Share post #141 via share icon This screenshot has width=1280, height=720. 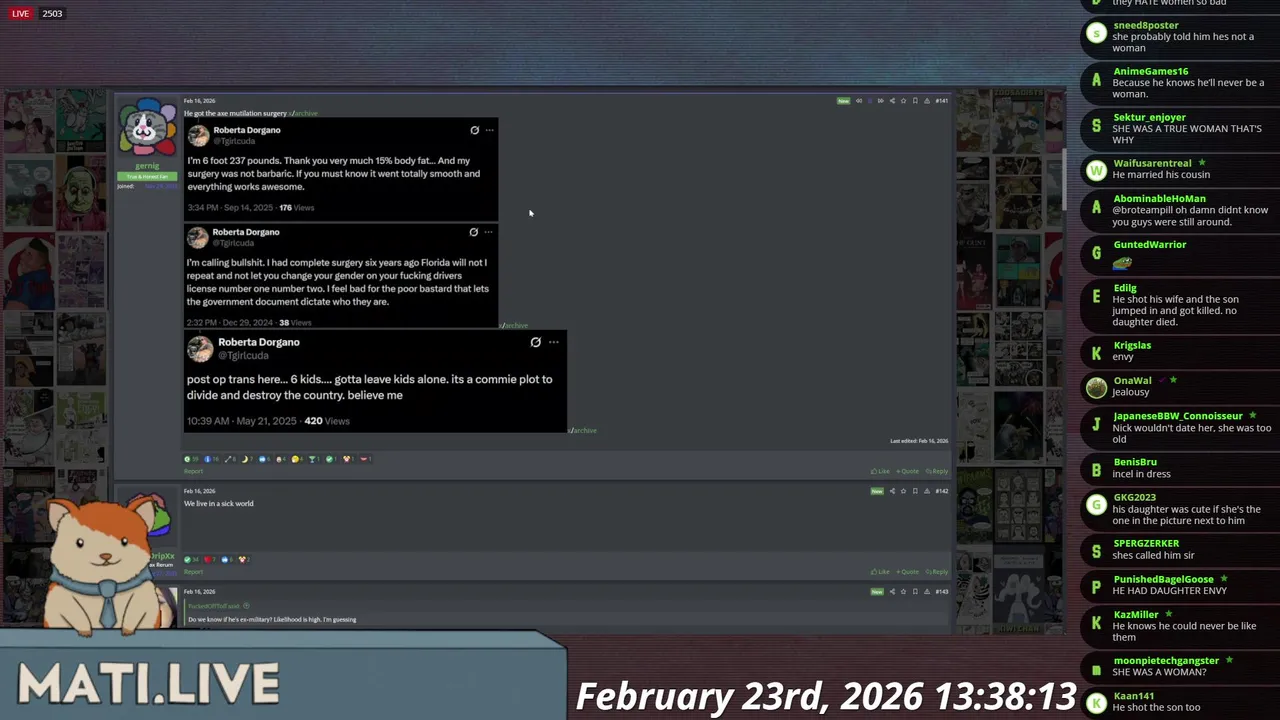tap(892, 101)
